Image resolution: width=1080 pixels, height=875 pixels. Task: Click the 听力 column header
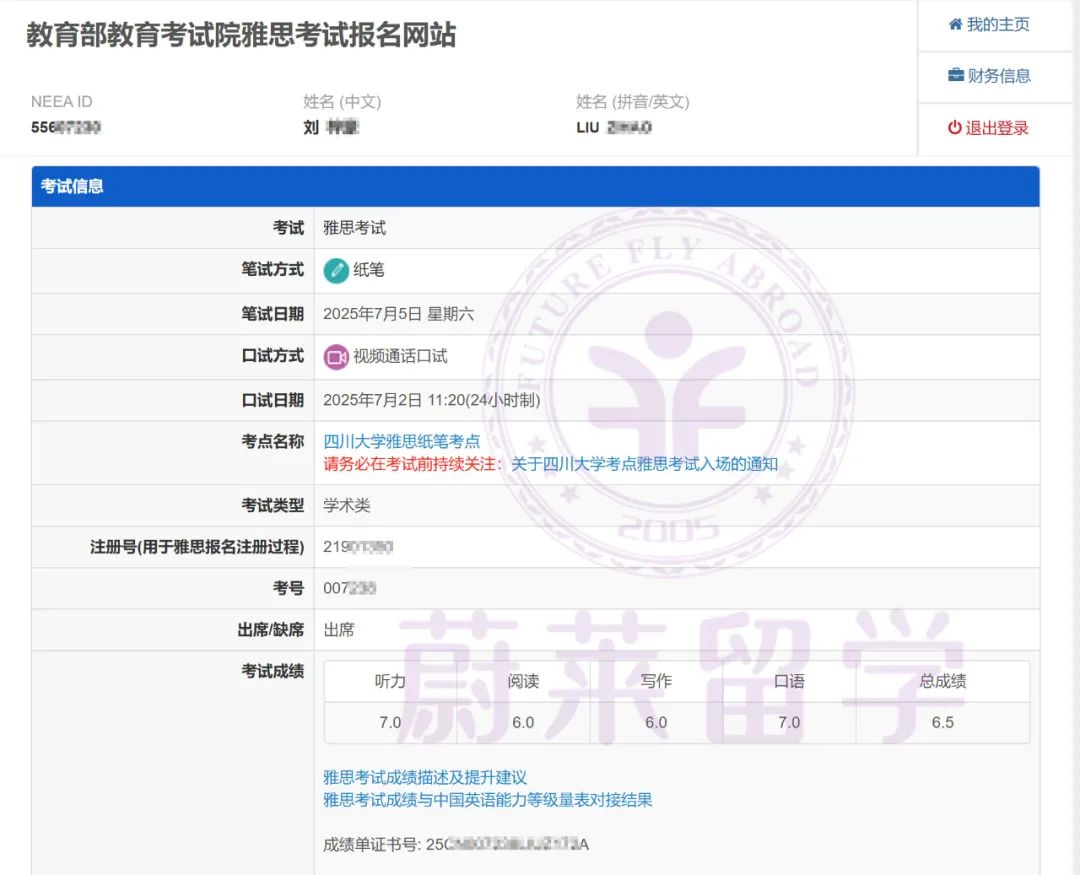tap(390, 681)
